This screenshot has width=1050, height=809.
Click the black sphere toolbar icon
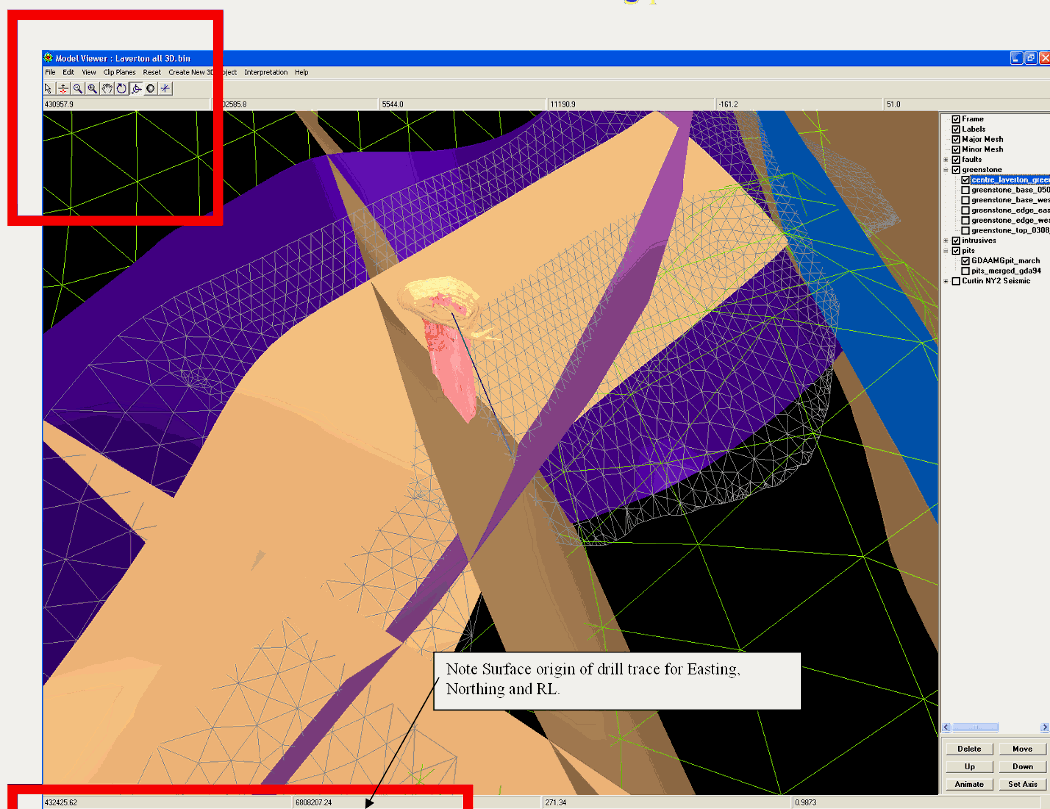151,88
